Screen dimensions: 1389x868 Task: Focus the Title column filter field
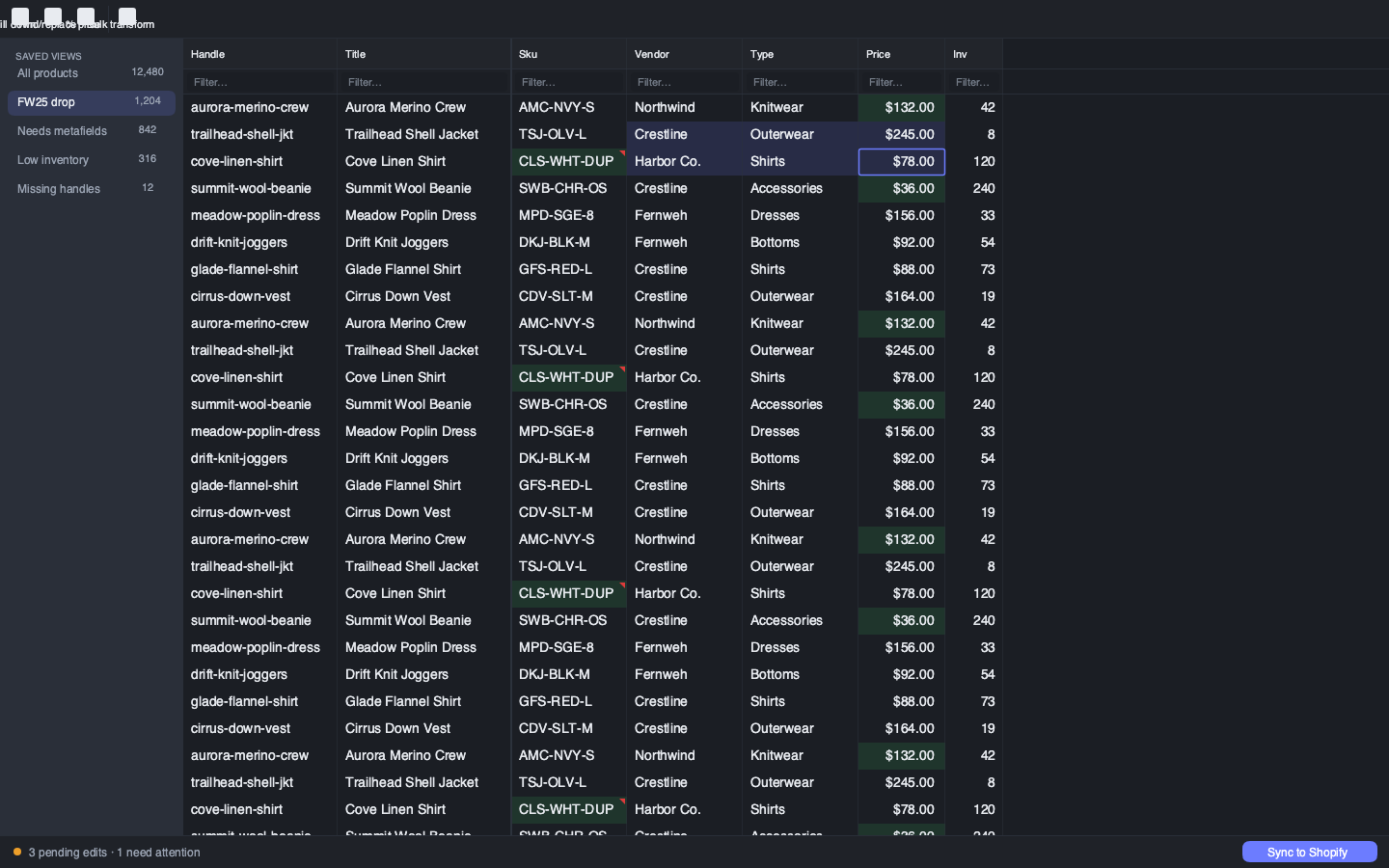pos(424,82)
